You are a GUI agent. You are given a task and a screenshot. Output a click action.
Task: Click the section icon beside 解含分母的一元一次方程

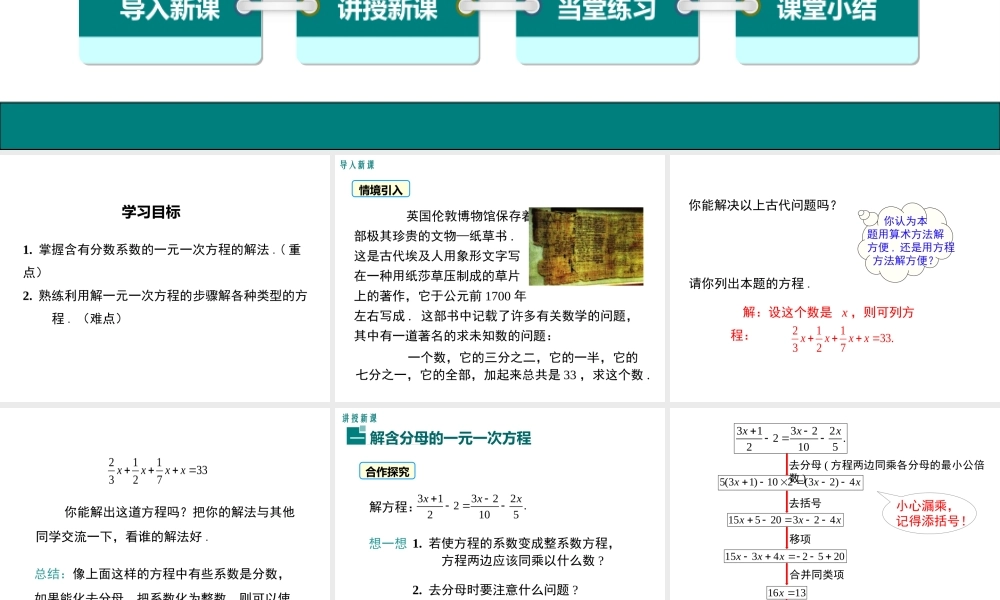coord(356,436)
